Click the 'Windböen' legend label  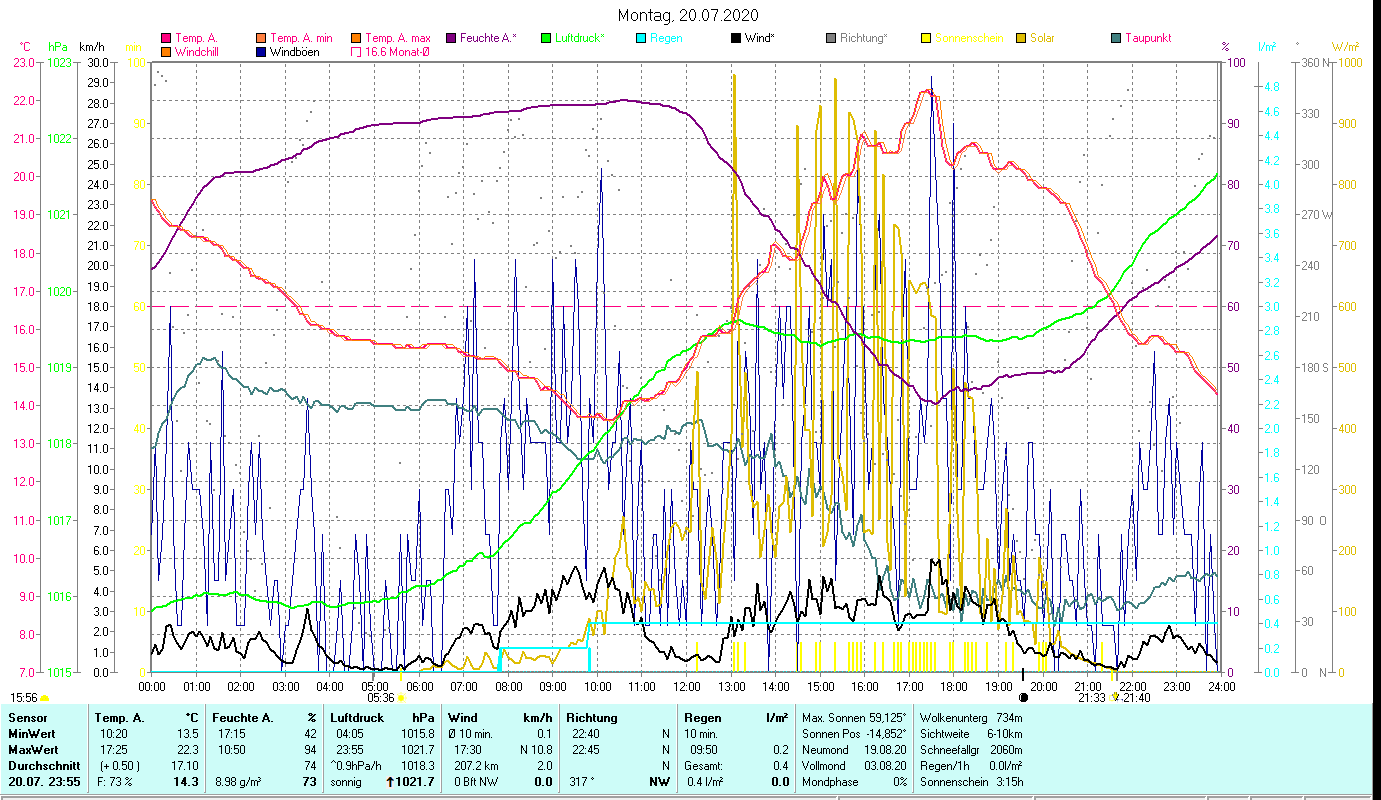point(295,51)
